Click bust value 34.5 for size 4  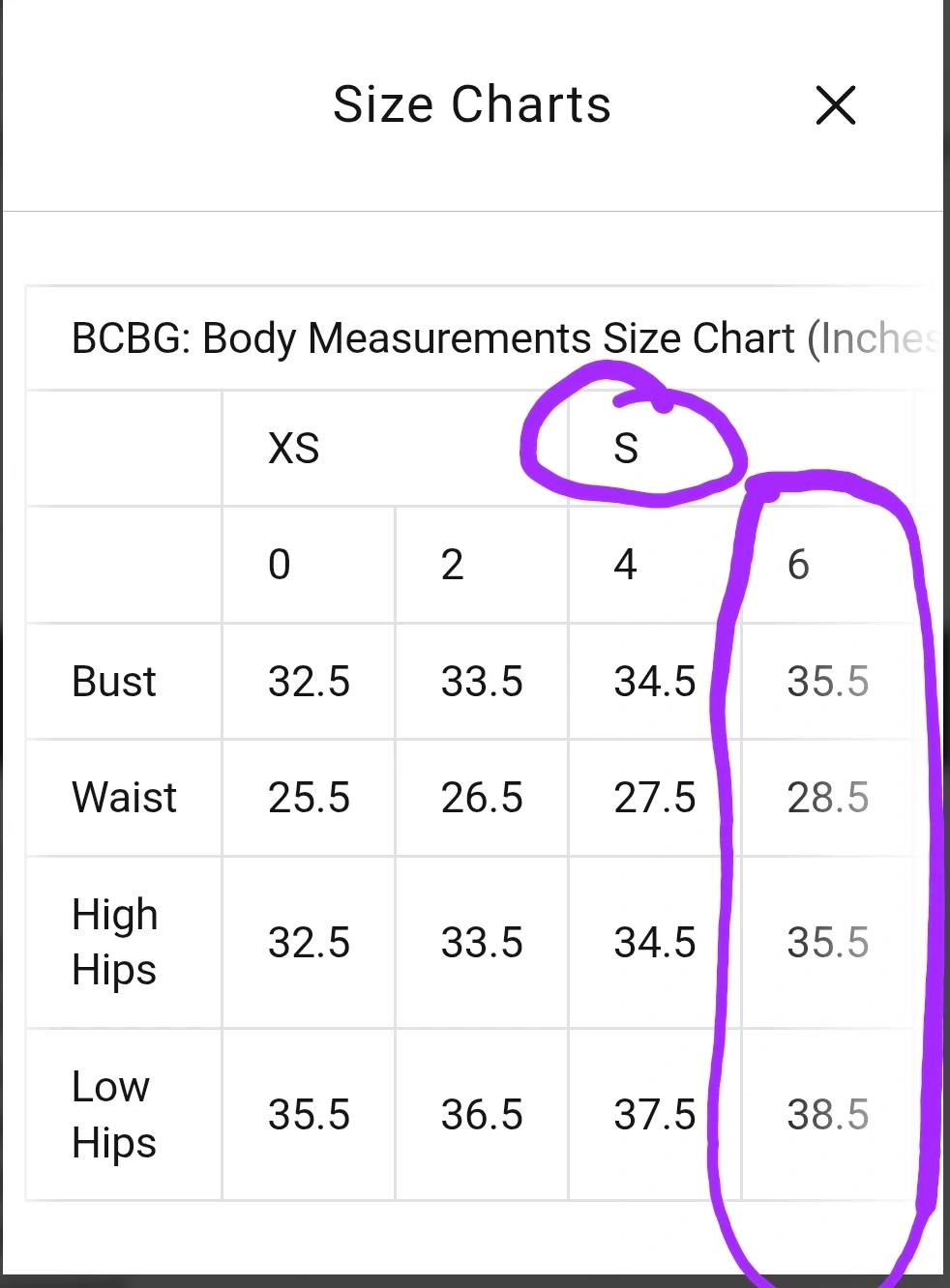point(655,682)
